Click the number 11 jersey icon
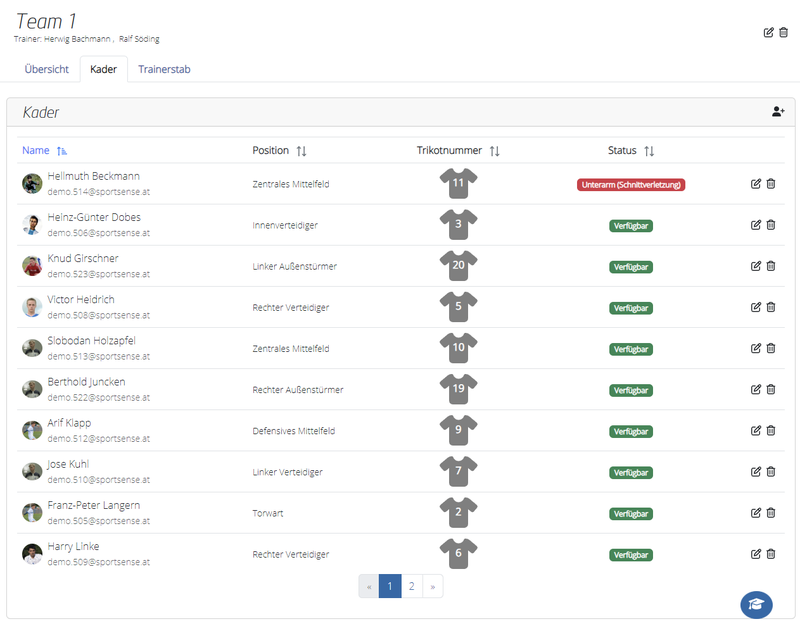The width and height of the screenshot is (800, 631). pos(458,183)
